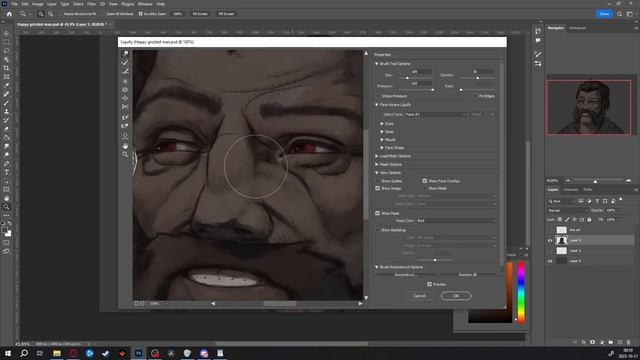Click the Reconstruct button
Screen dimensions: 640x360
point(405,275)
